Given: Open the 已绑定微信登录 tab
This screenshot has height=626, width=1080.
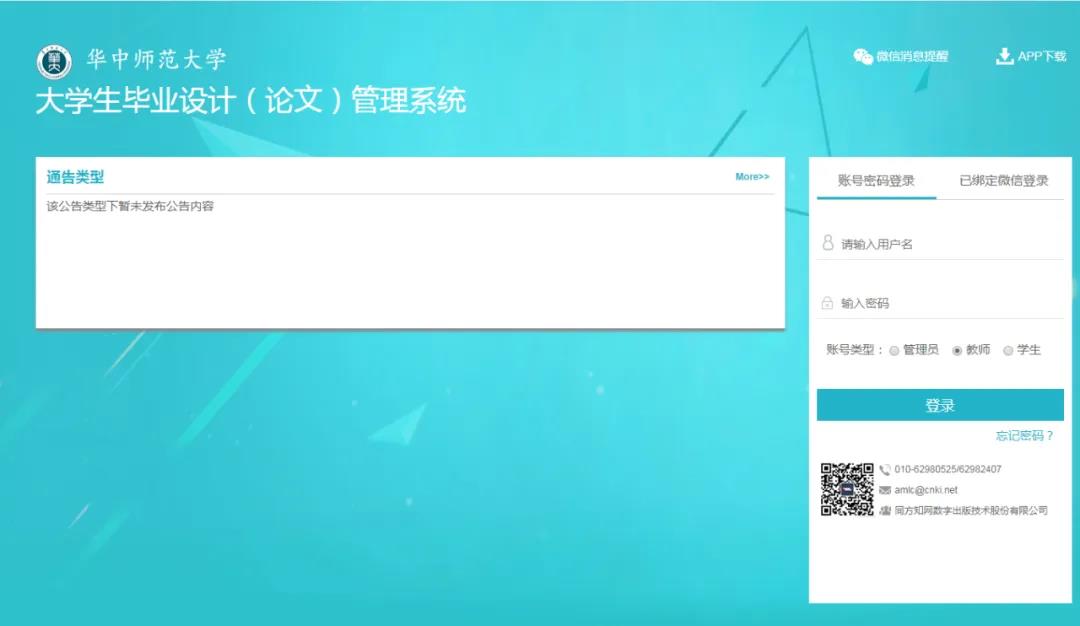Looking at the screenshot, I should tap(1003, 181).
